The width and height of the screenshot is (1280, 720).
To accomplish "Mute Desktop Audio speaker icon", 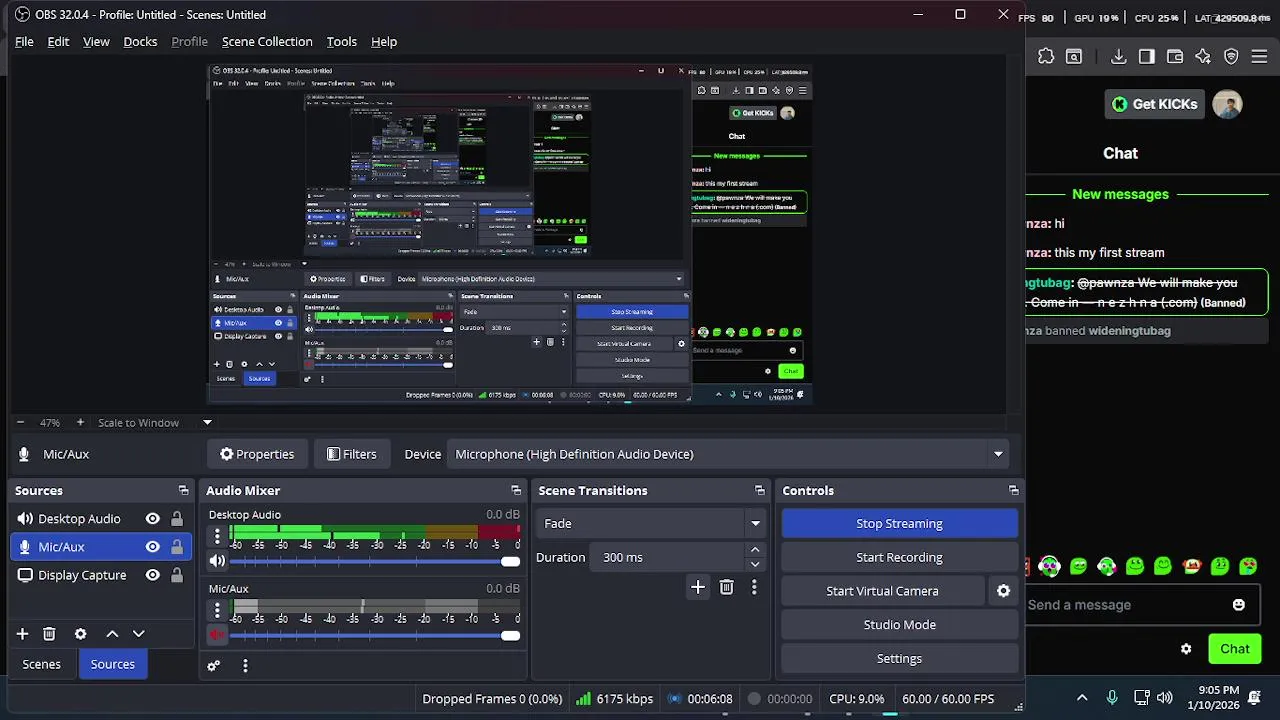I will tap(217, 561).
